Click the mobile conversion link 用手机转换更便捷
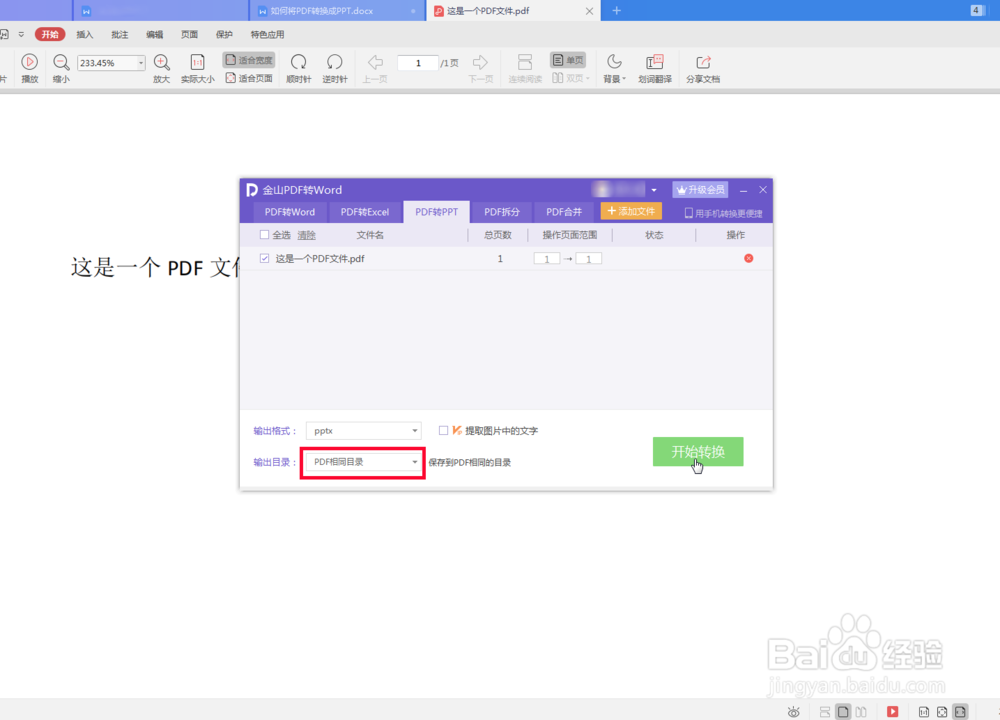 [x=723, y=213]
